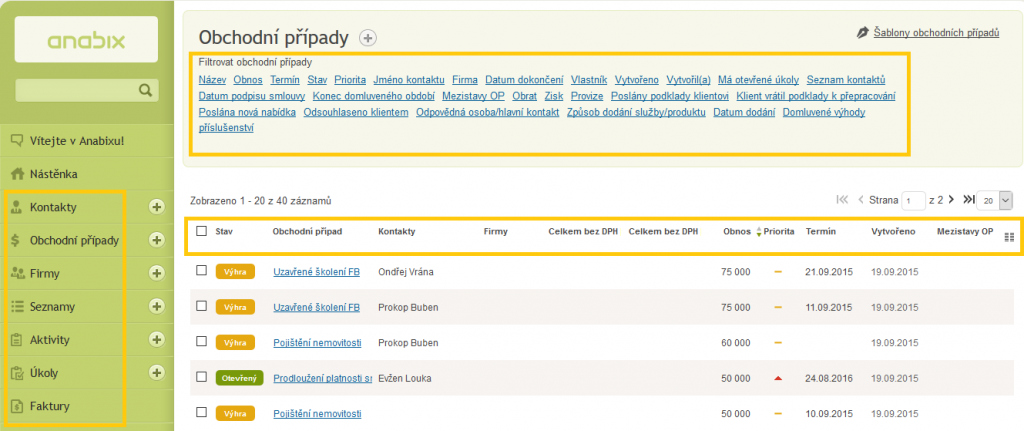The height and width of the screenshot is (431, 1024).
Task: Jump to the first page of records
Action: (842, 200)
